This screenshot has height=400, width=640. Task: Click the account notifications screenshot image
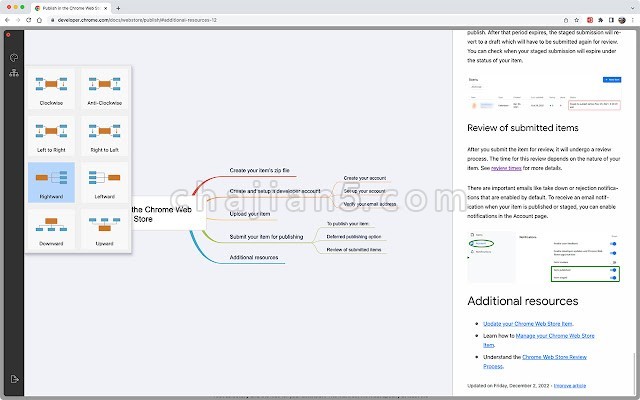tap(544, 257)
